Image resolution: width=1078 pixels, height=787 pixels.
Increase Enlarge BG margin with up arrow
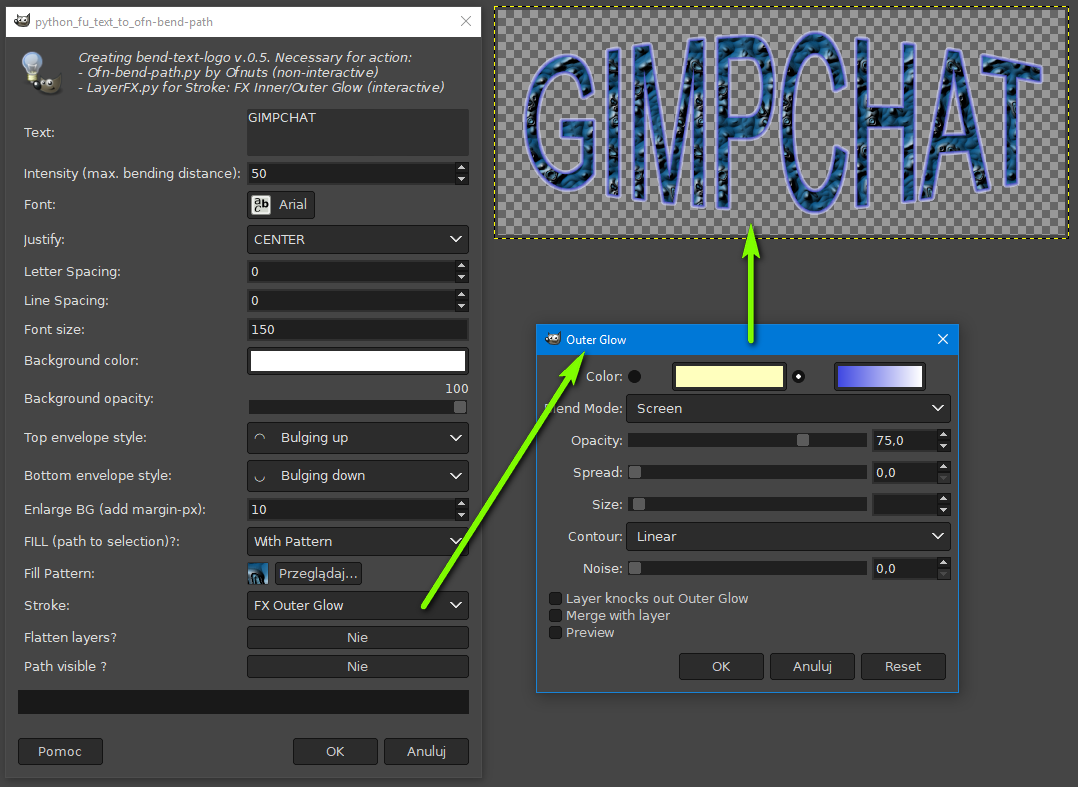[461, 504]
